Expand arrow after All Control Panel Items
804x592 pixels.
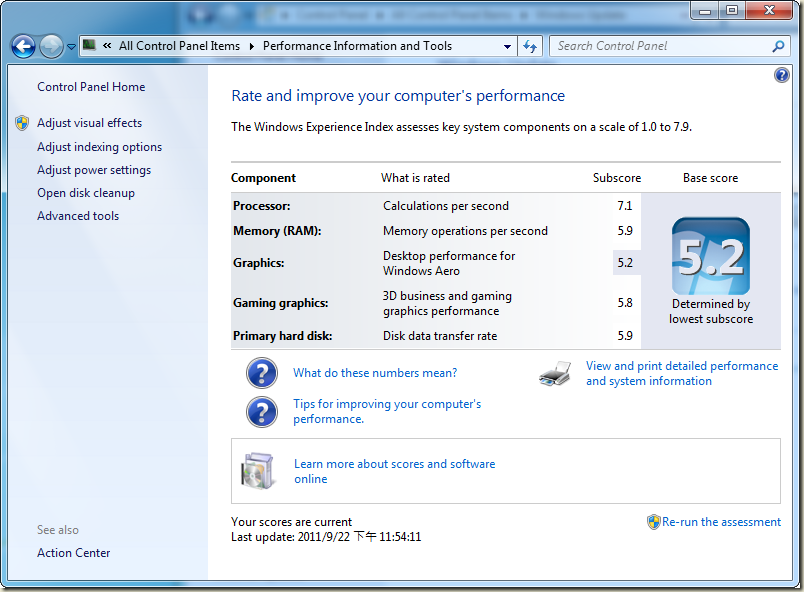click(x=252, y=46)
